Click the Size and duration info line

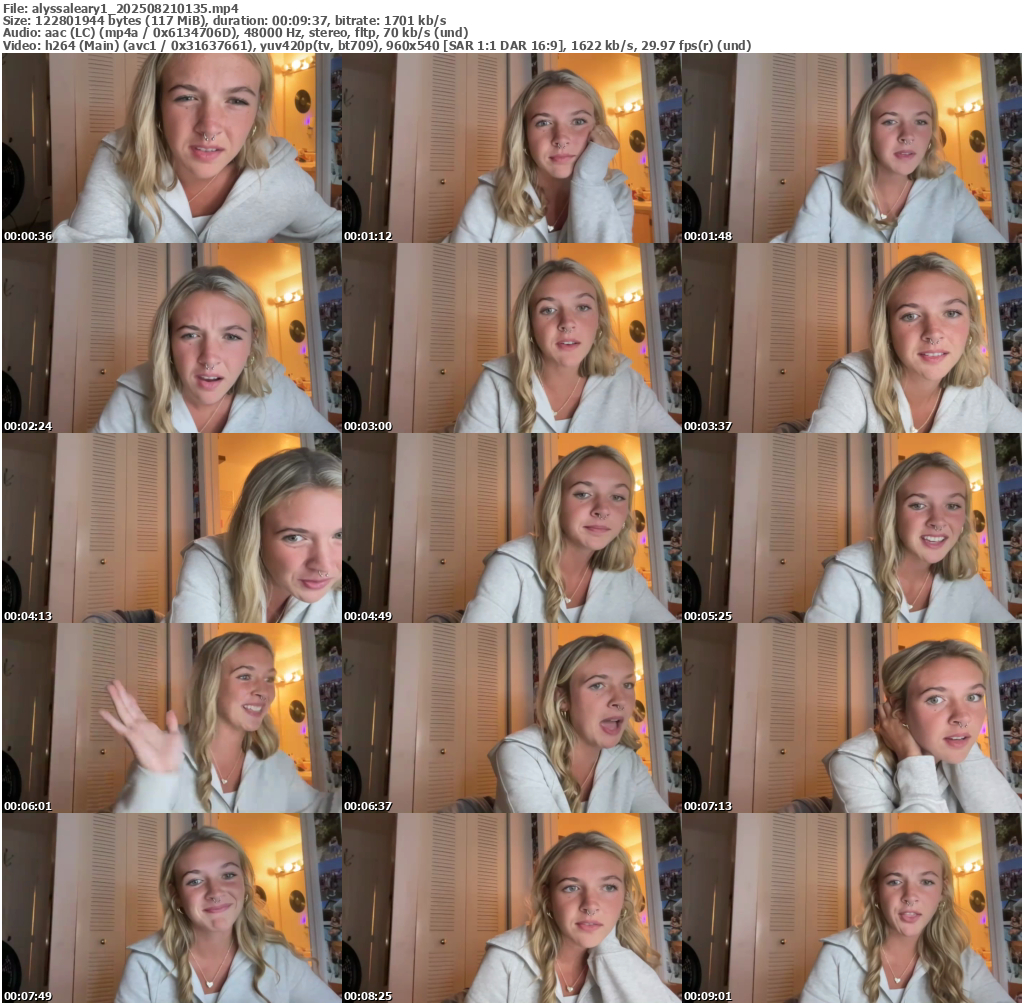point(224,20)
